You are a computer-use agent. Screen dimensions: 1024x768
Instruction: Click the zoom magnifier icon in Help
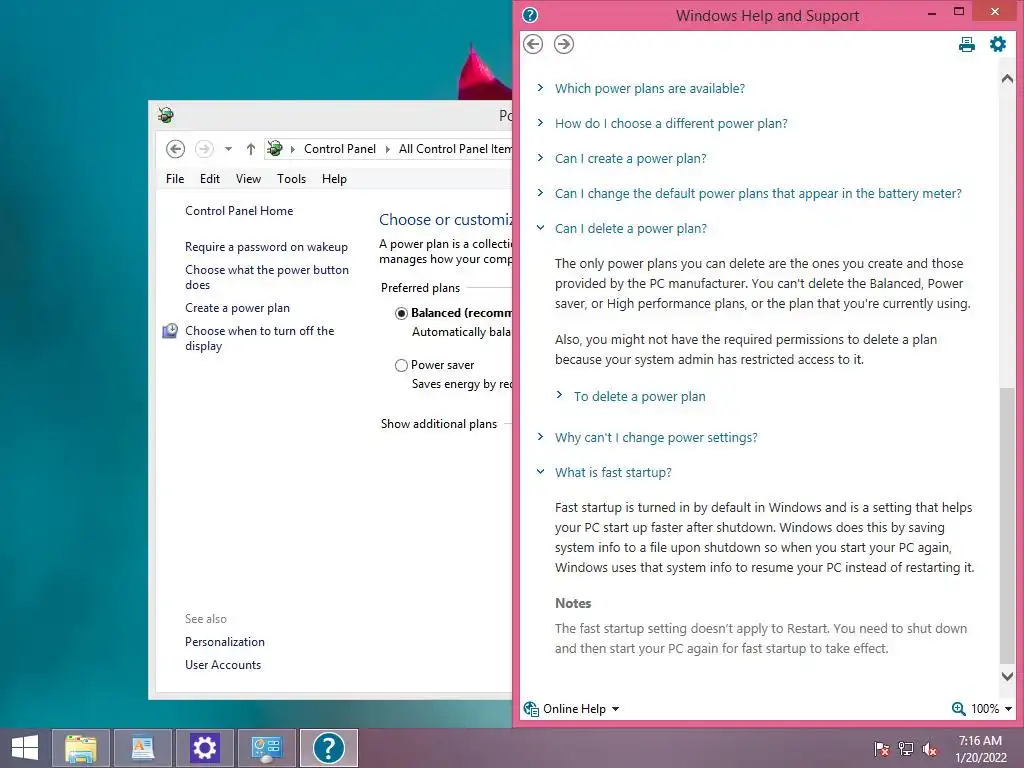[958, 709]
